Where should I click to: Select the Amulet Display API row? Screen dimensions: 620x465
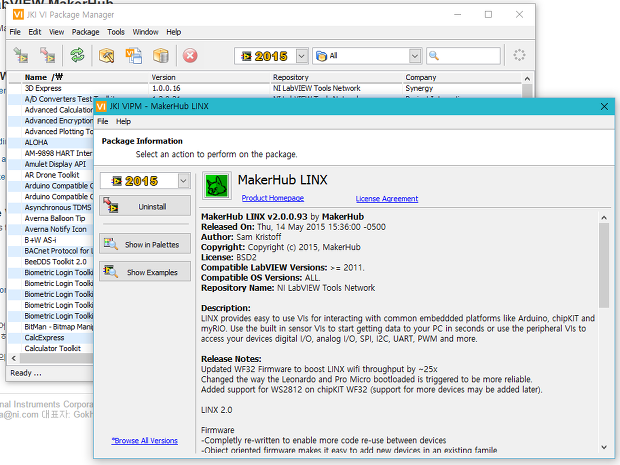[x=51, y=164]
